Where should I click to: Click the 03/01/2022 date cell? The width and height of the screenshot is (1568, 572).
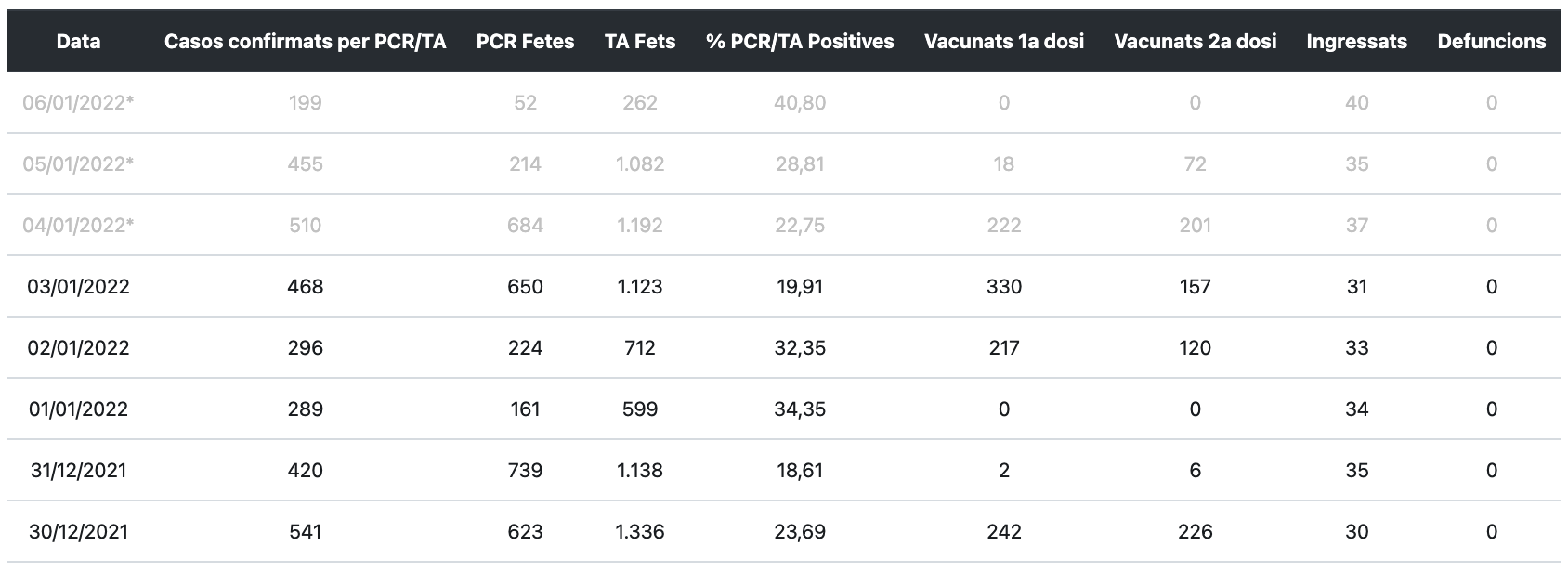(x=78, y=287)
